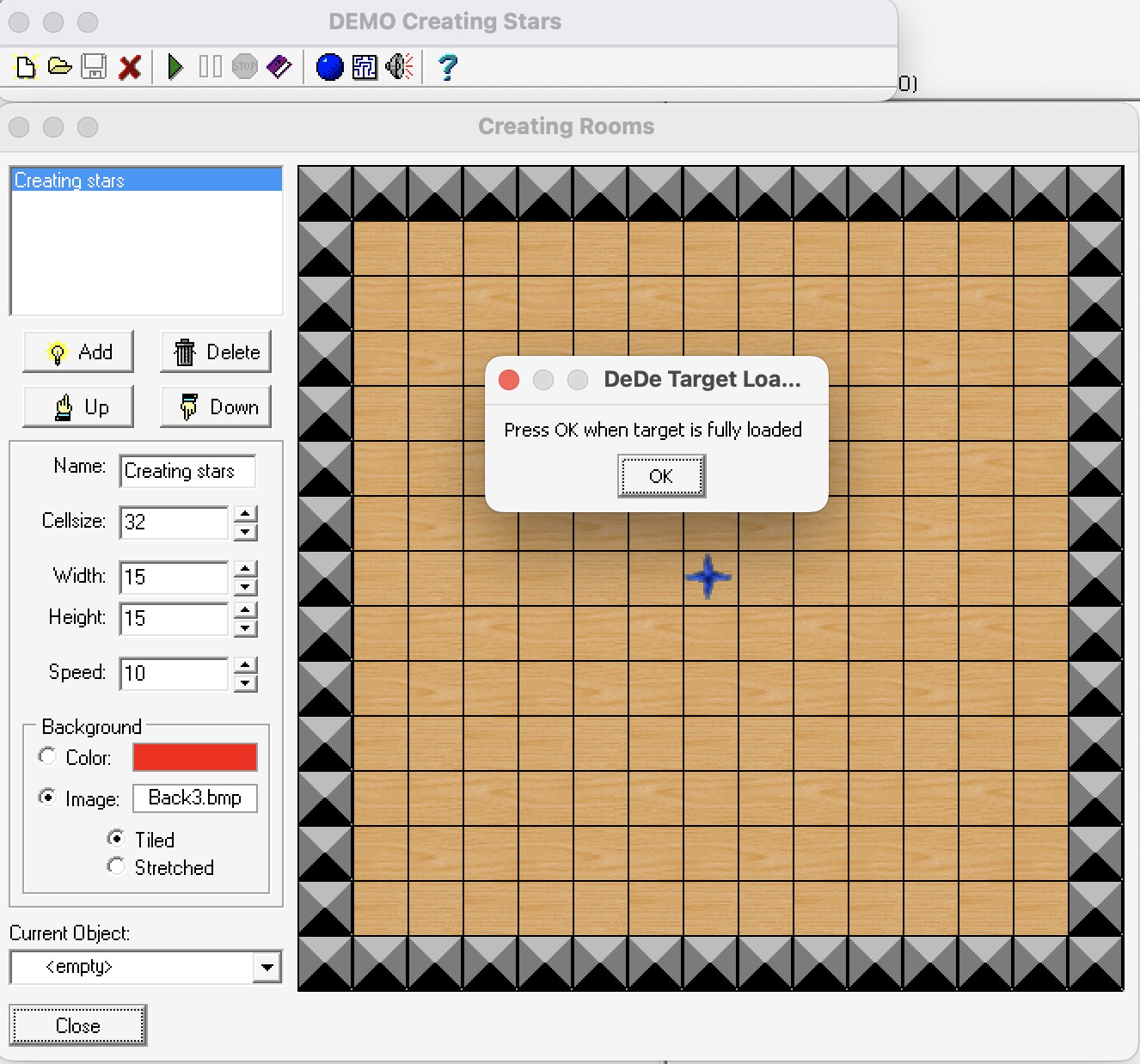Click OK in the DeDe Target dialog

(x=661, y=476)
